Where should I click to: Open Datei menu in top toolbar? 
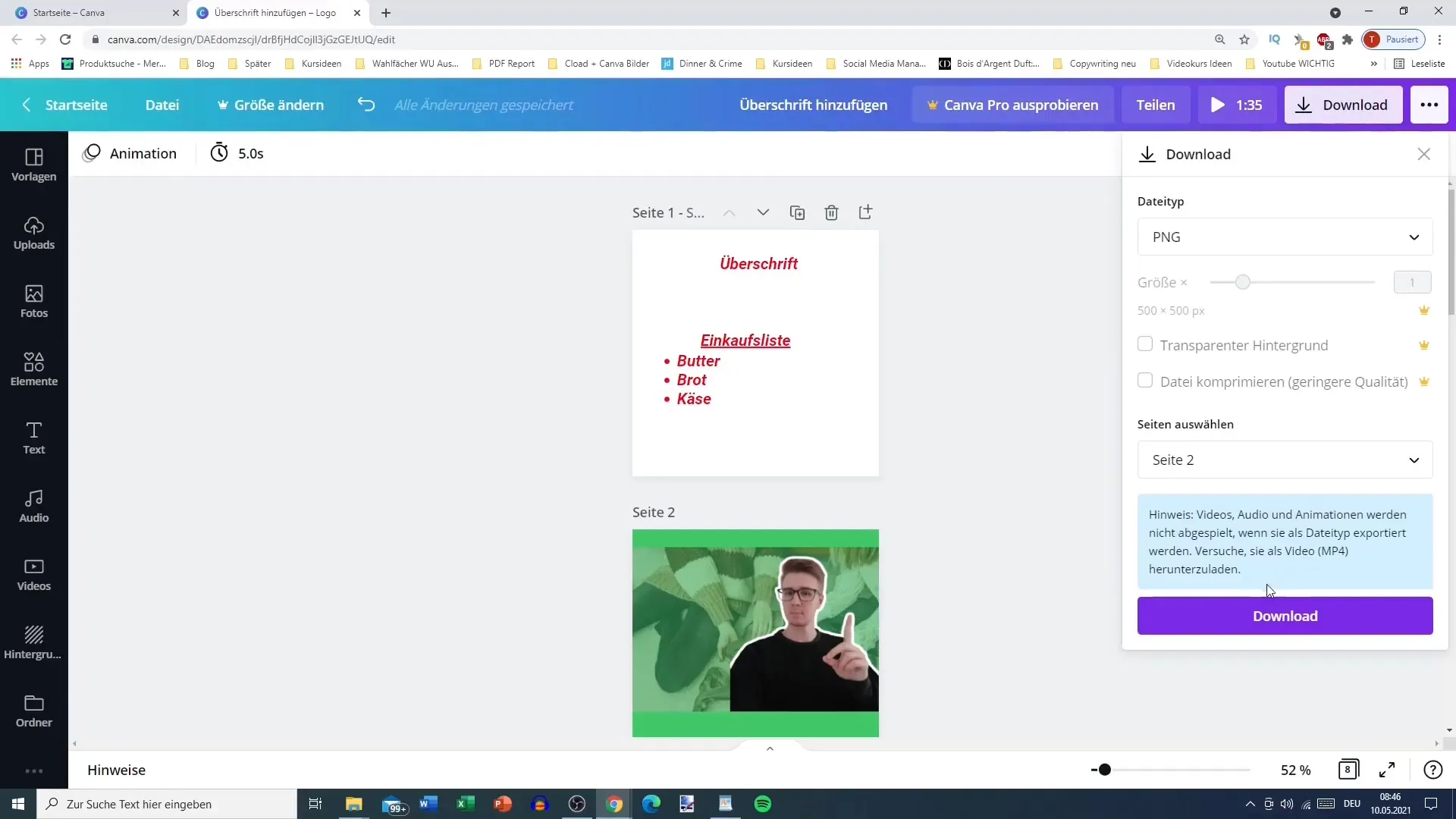(162, 104)
